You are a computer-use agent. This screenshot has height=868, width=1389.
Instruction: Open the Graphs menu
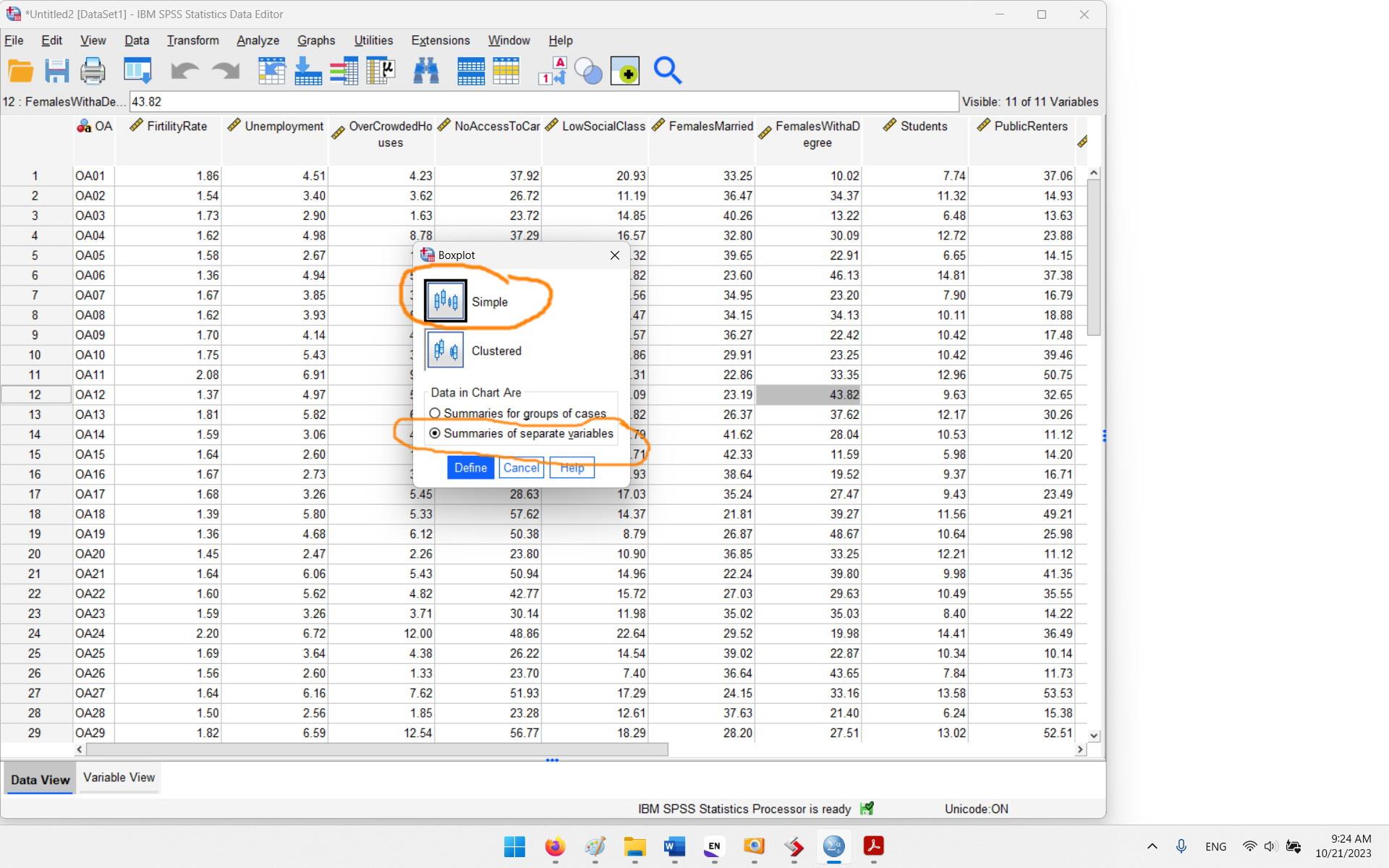click(316, 41)
